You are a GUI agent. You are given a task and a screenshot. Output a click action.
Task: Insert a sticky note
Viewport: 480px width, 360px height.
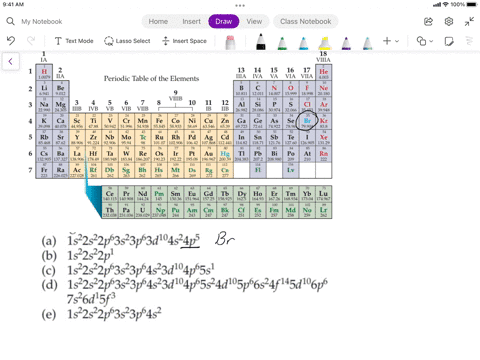click(449, 41)
